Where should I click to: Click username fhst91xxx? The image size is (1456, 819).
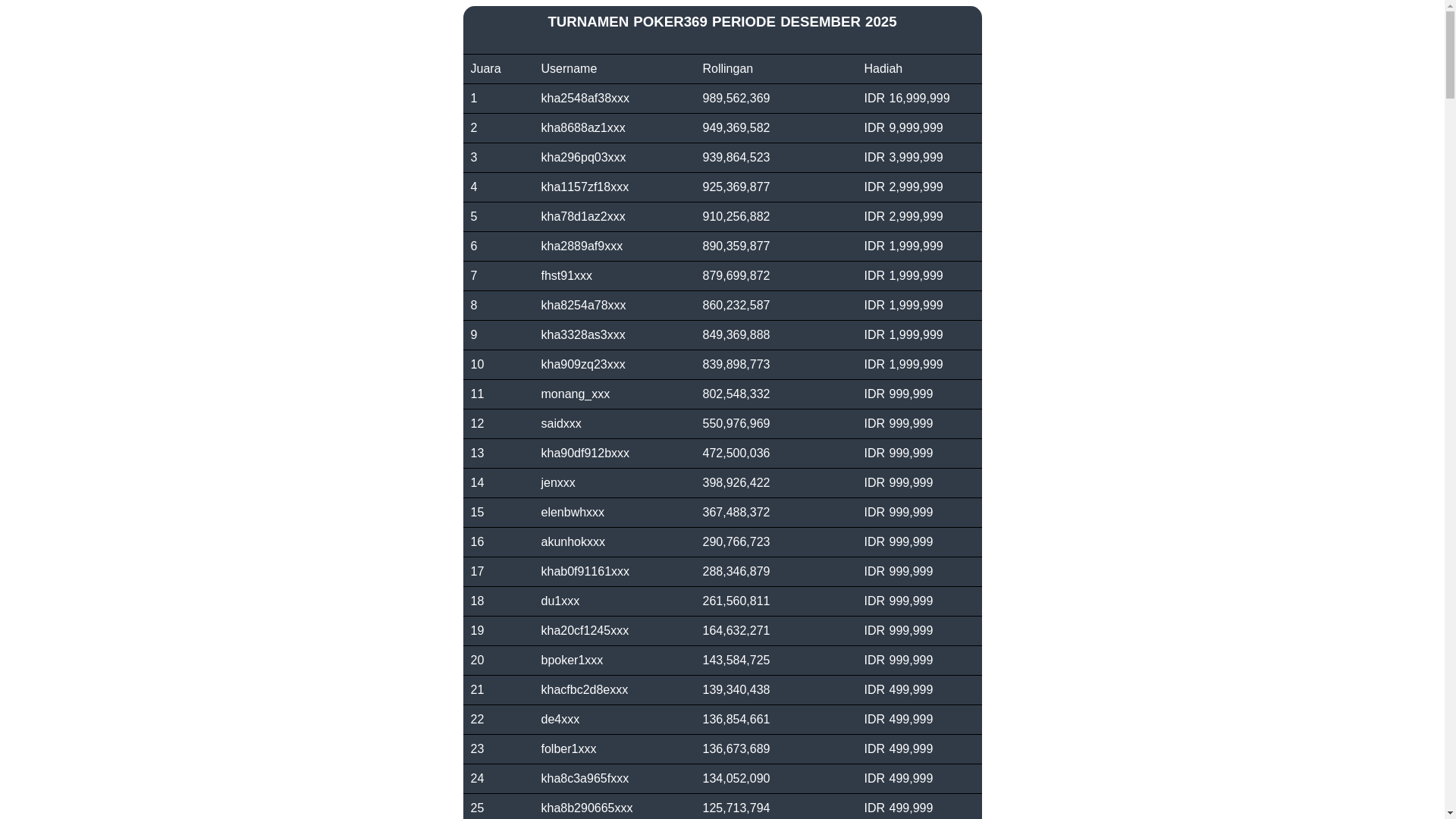point(566,276)
